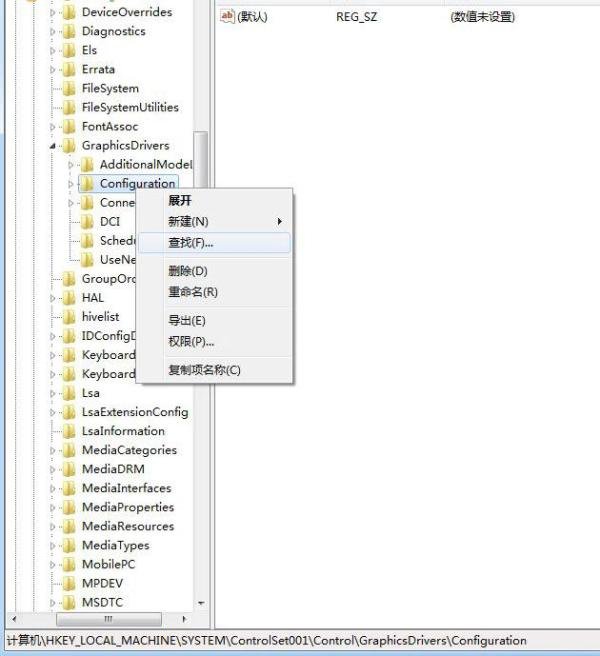The height and width of the screenshot is (656, 600).
Task: Click the MPDEV folder icon
Action: coord(69,584)
